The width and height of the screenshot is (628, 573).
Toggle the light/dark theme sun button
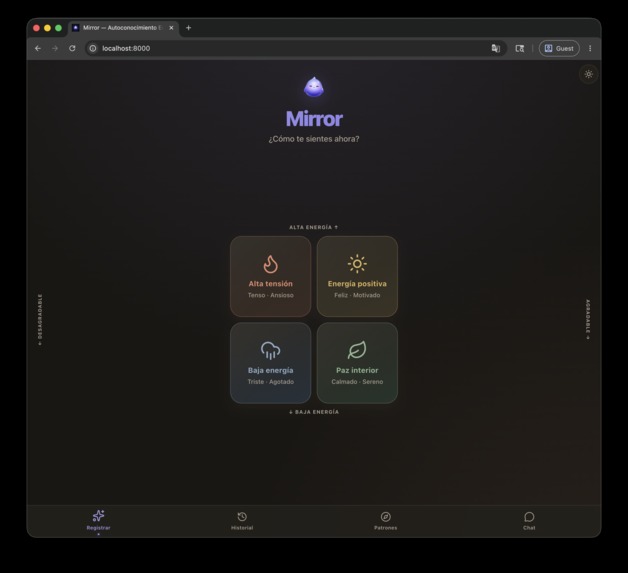point(588,74)
